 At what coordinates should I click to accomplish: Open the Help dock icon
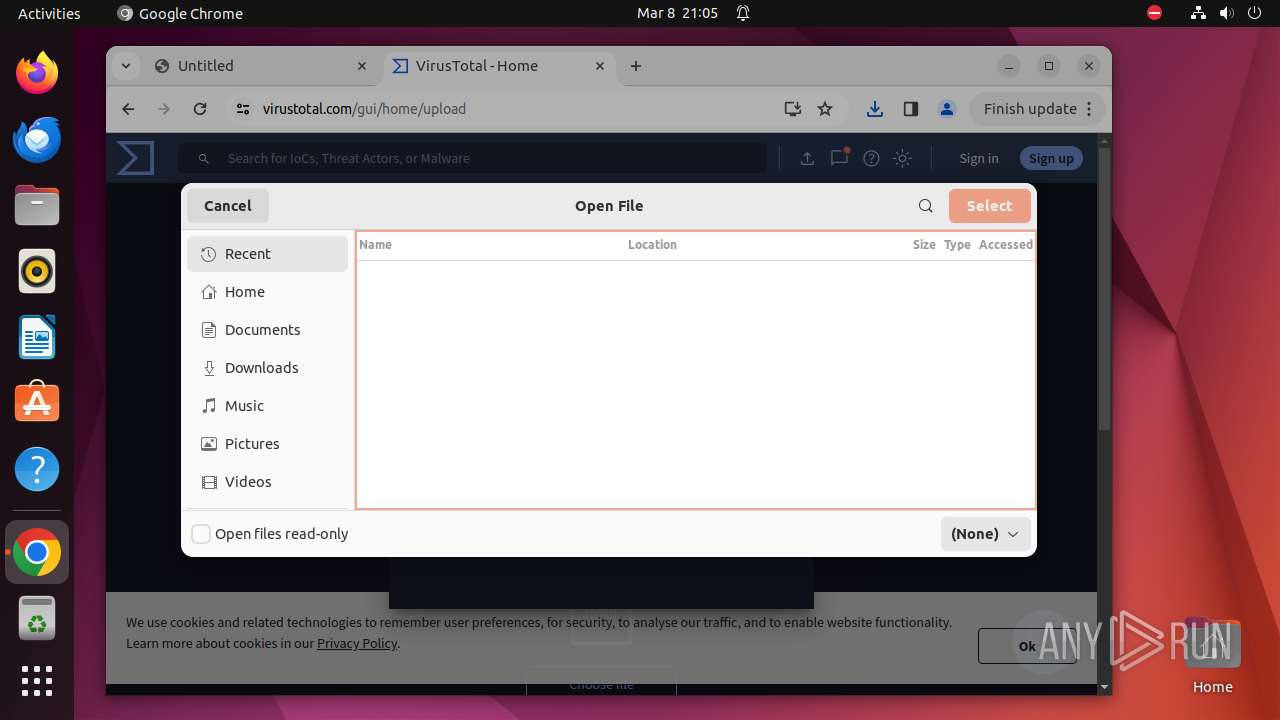point(37,469)
